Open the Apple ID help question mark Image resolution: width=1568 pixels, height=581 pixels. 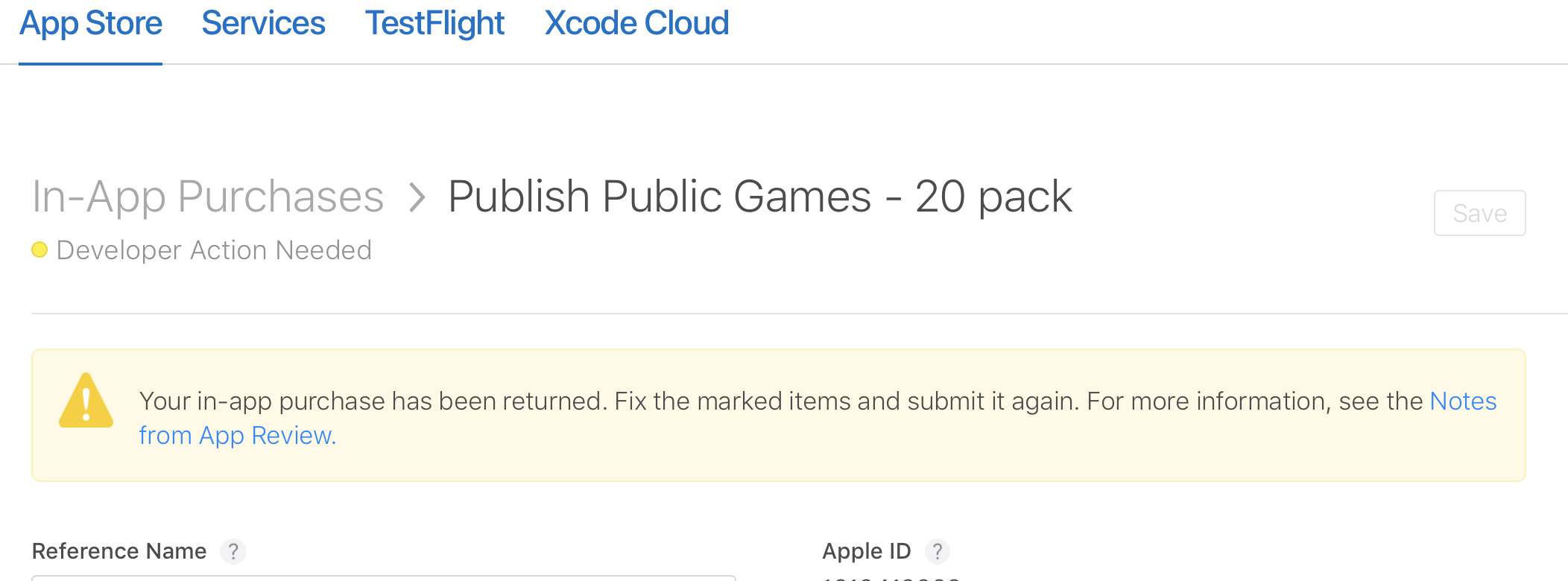pyautogui.click(x=938, y=551)
